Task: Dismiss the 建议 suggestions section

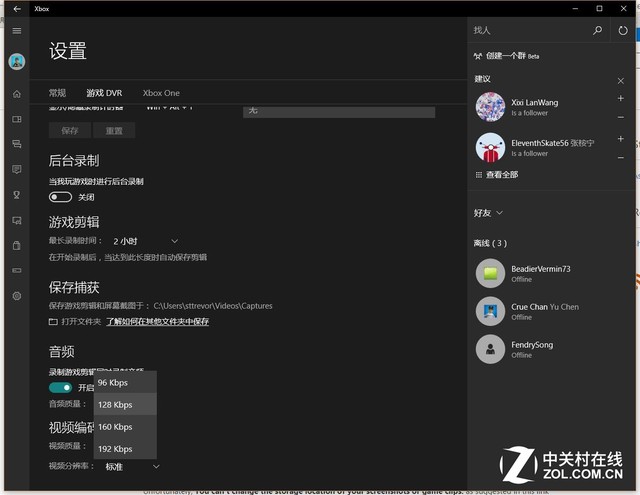Action: click(620, 81)
